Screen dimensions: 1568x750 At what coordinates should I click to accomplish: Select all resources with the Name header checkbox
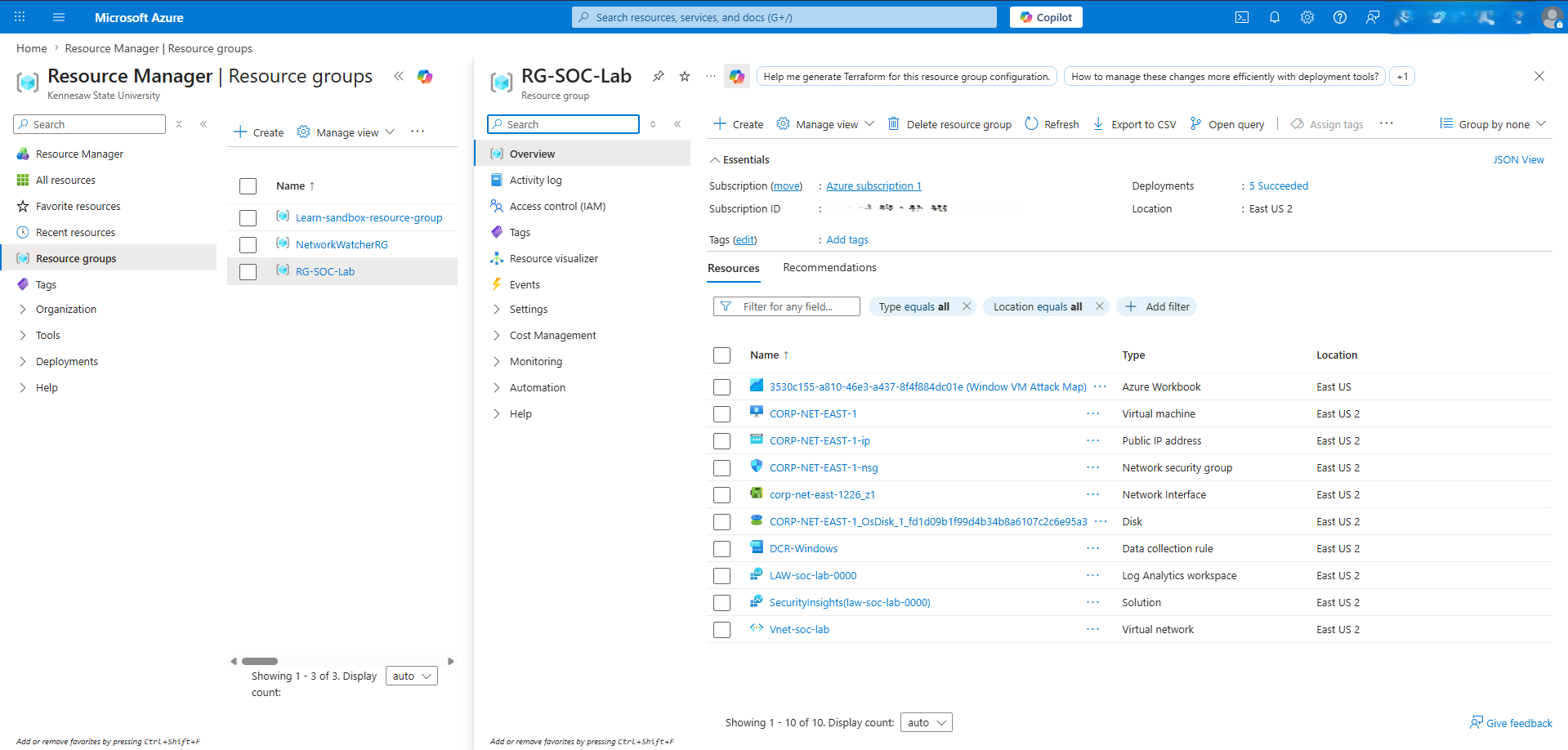[721, 355]
